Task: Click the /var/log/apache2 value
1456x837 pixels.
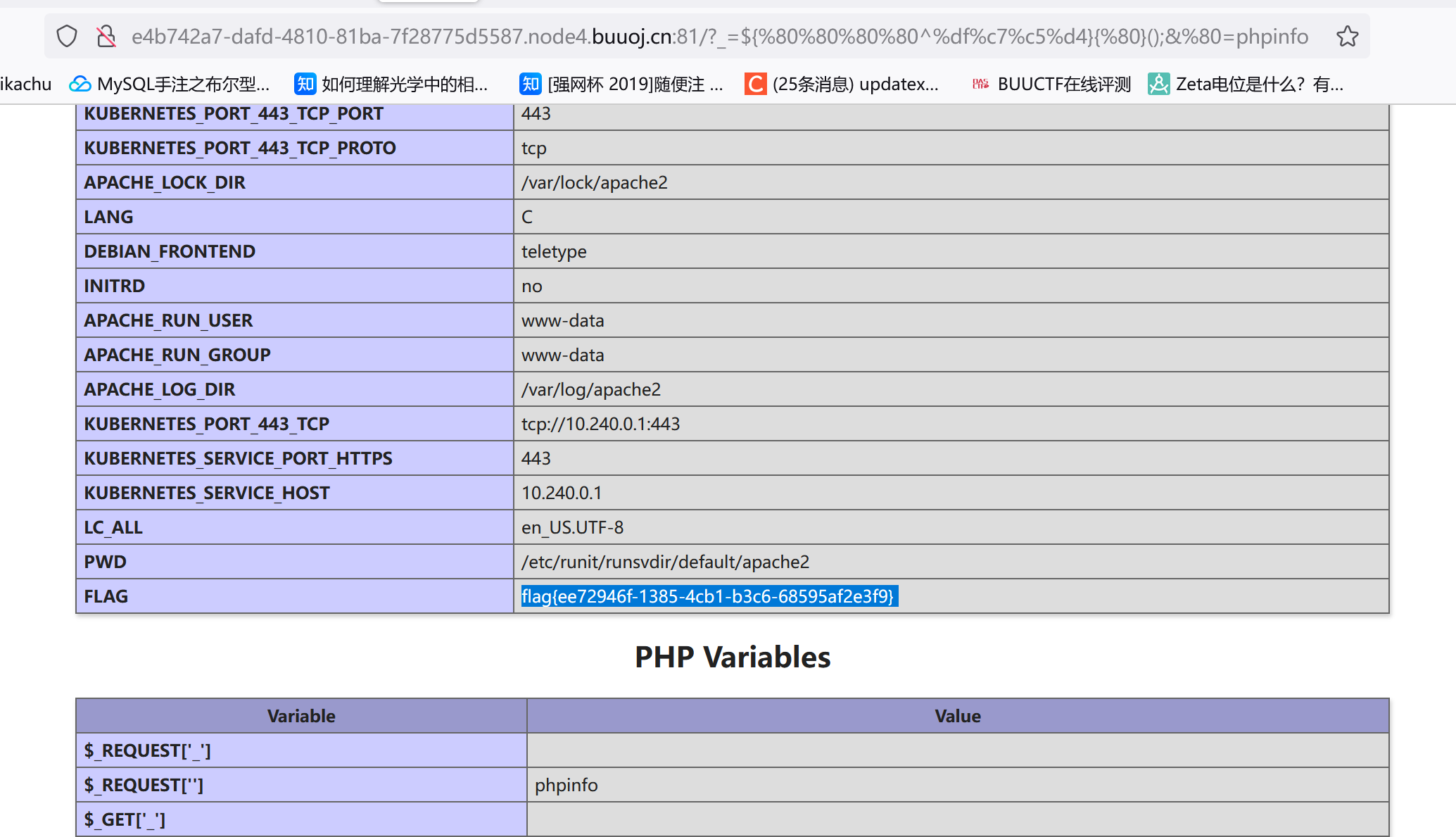Action: pos(591,389)
